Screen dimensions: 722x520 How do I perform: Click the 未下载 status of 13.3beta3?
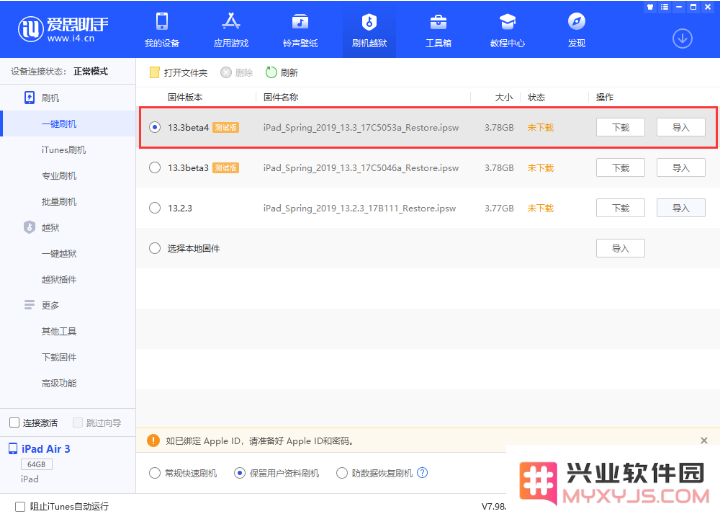[x=541, y=168]
